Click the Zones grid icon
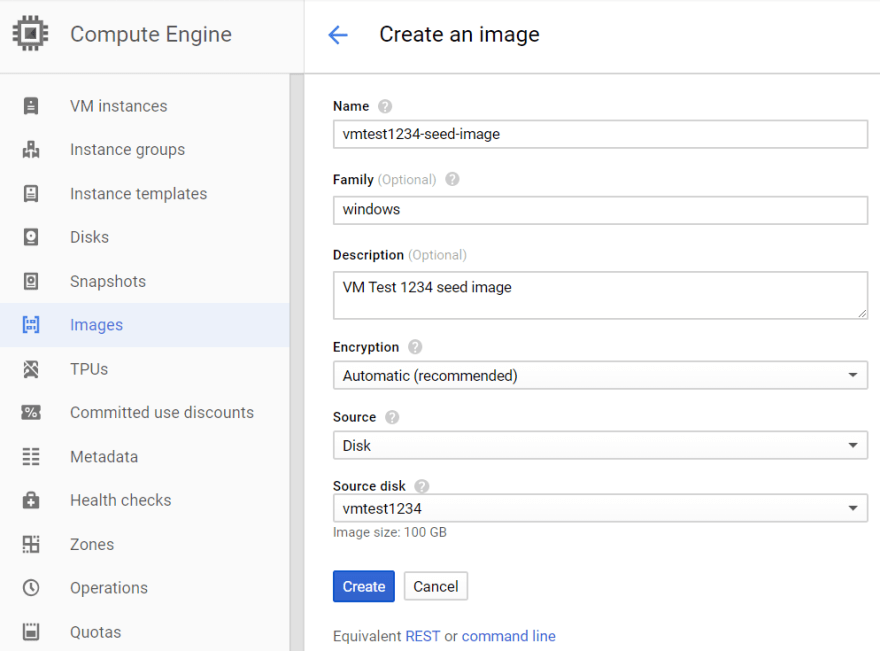 click(31, 544)
